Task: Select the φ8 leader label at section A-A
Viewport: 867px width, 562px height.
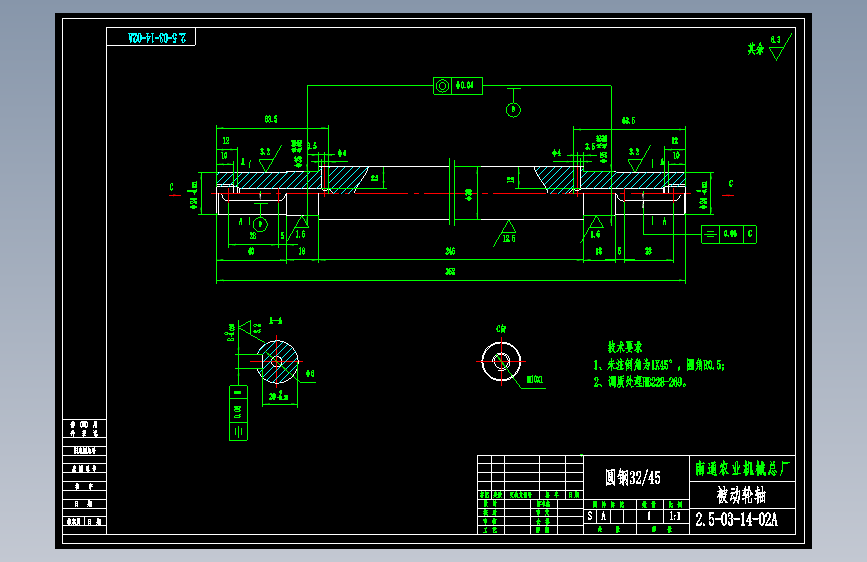Action: (x=310, y=374)
